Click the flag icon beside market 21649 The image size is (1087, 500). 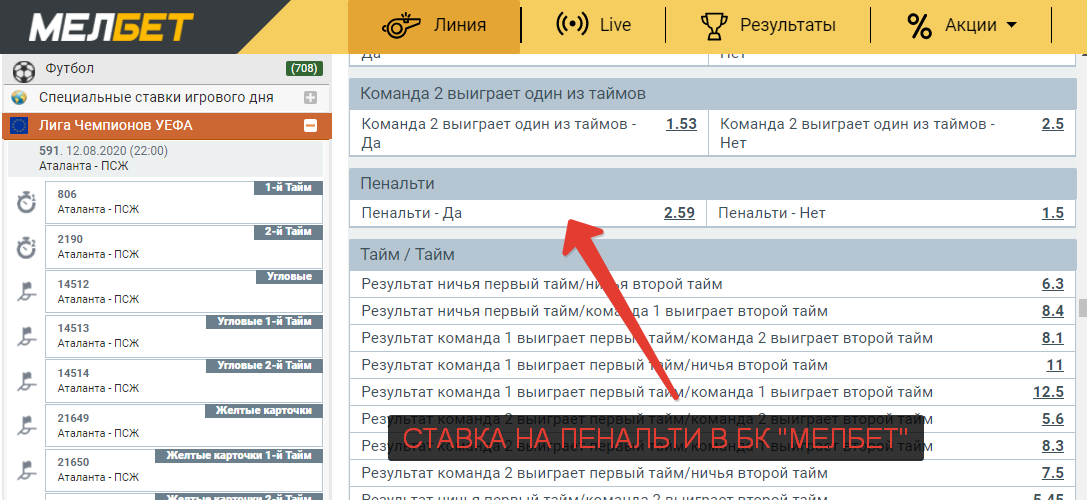26,426
